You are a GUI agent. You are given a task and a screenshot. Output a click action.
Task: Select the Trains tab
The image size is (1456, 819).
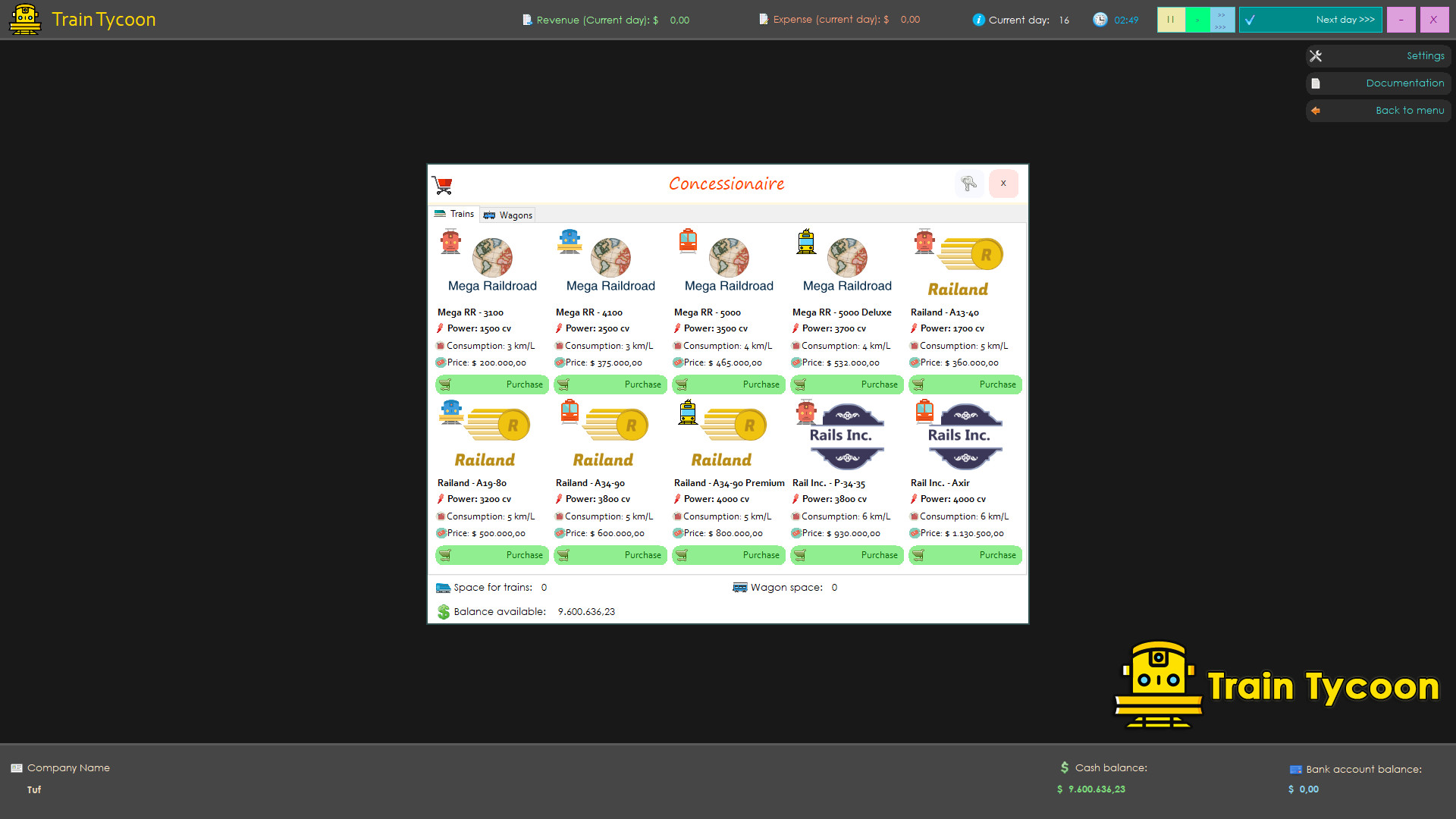pyautogui.click(x=454, y=214)
